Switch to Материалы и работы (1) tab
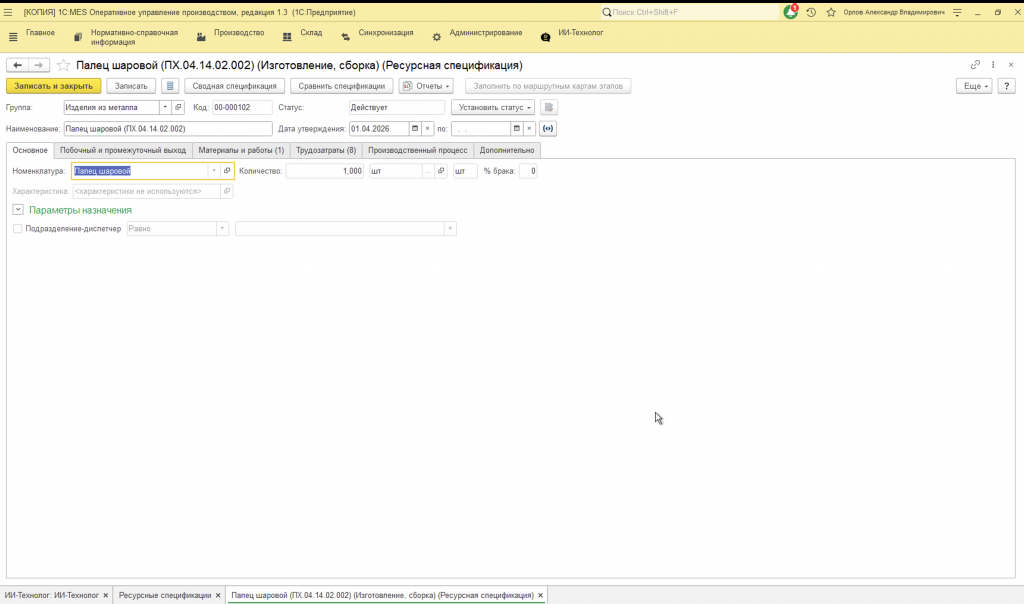 tap(241, 150)
